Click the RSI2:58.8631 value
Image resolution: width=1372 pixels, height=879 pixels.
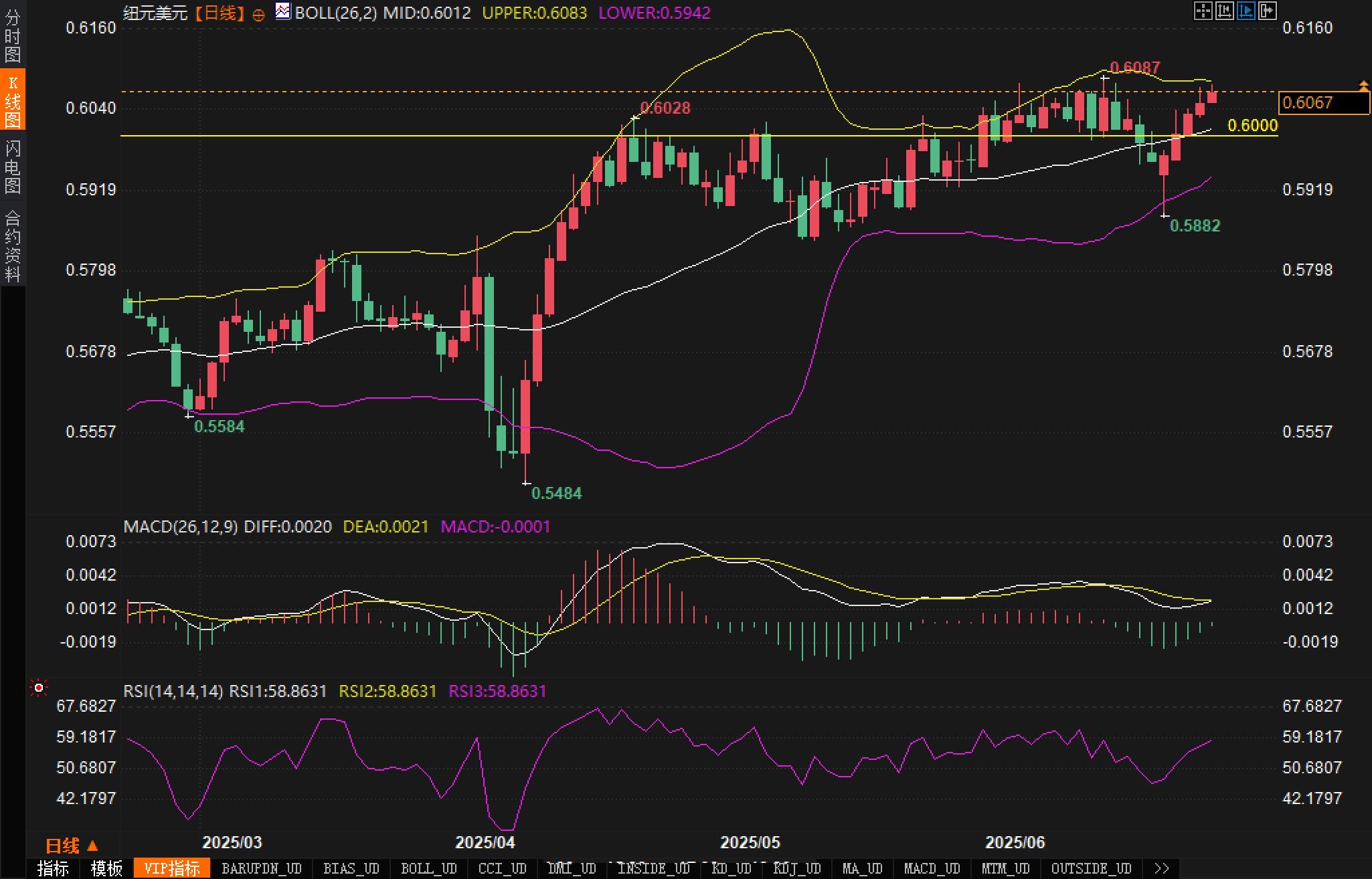coord(388,691)
